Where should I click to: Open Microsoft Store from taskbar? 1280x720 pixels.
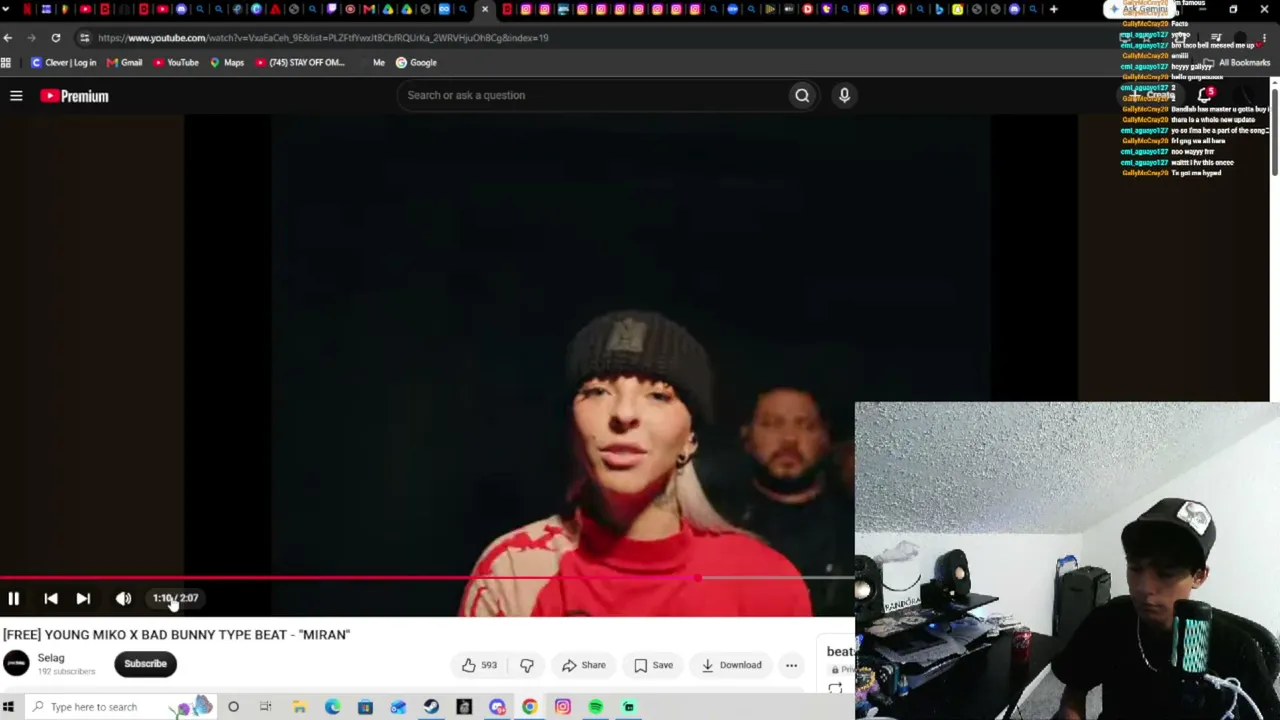coord(365,707)
